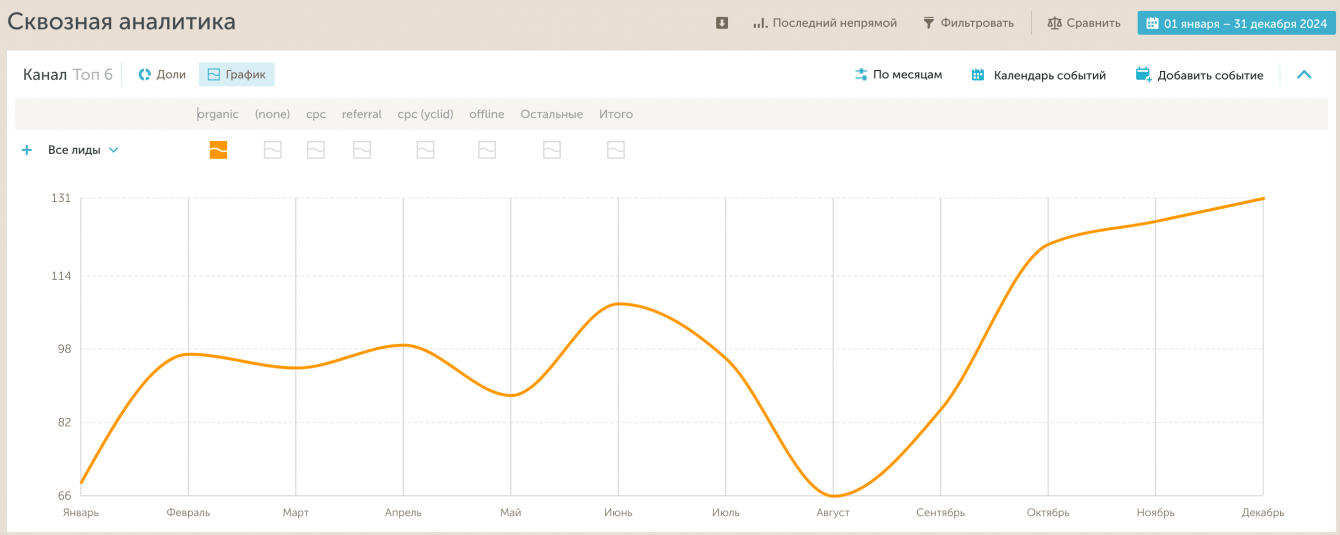Screen dimensions: 1340x535
Task: Toggle the organic channel chart line
Action: pos(218,150)
